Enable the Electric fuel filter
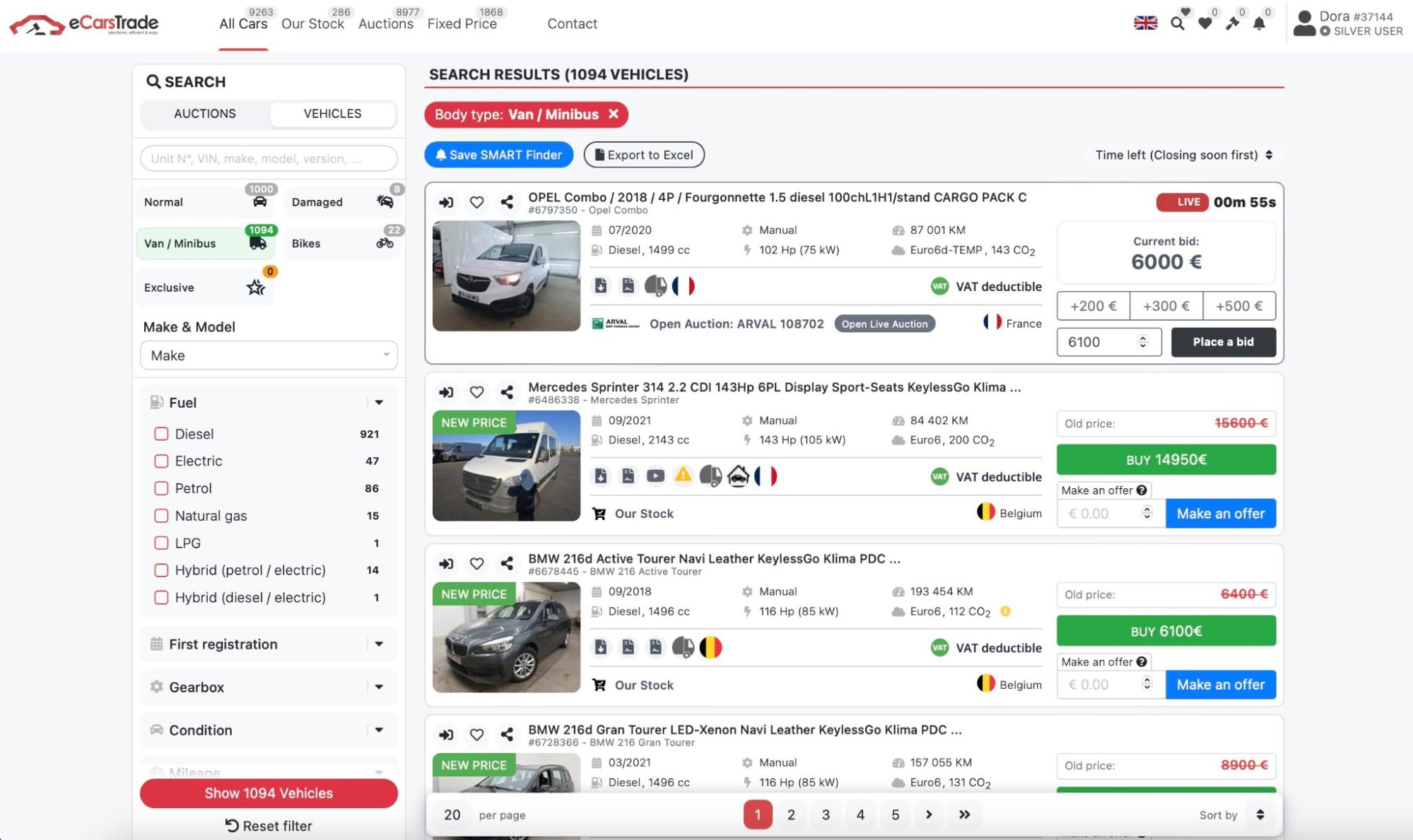Viewport: 1413px width, 840px height. click(x=161, y=461)
